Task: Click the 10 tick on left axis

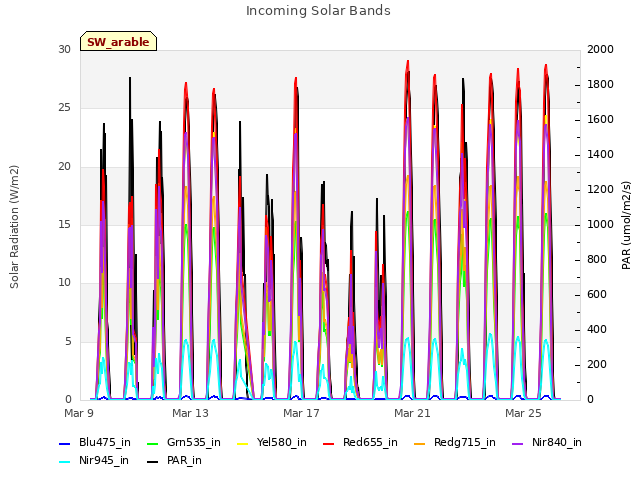Action: coord(64,282)
